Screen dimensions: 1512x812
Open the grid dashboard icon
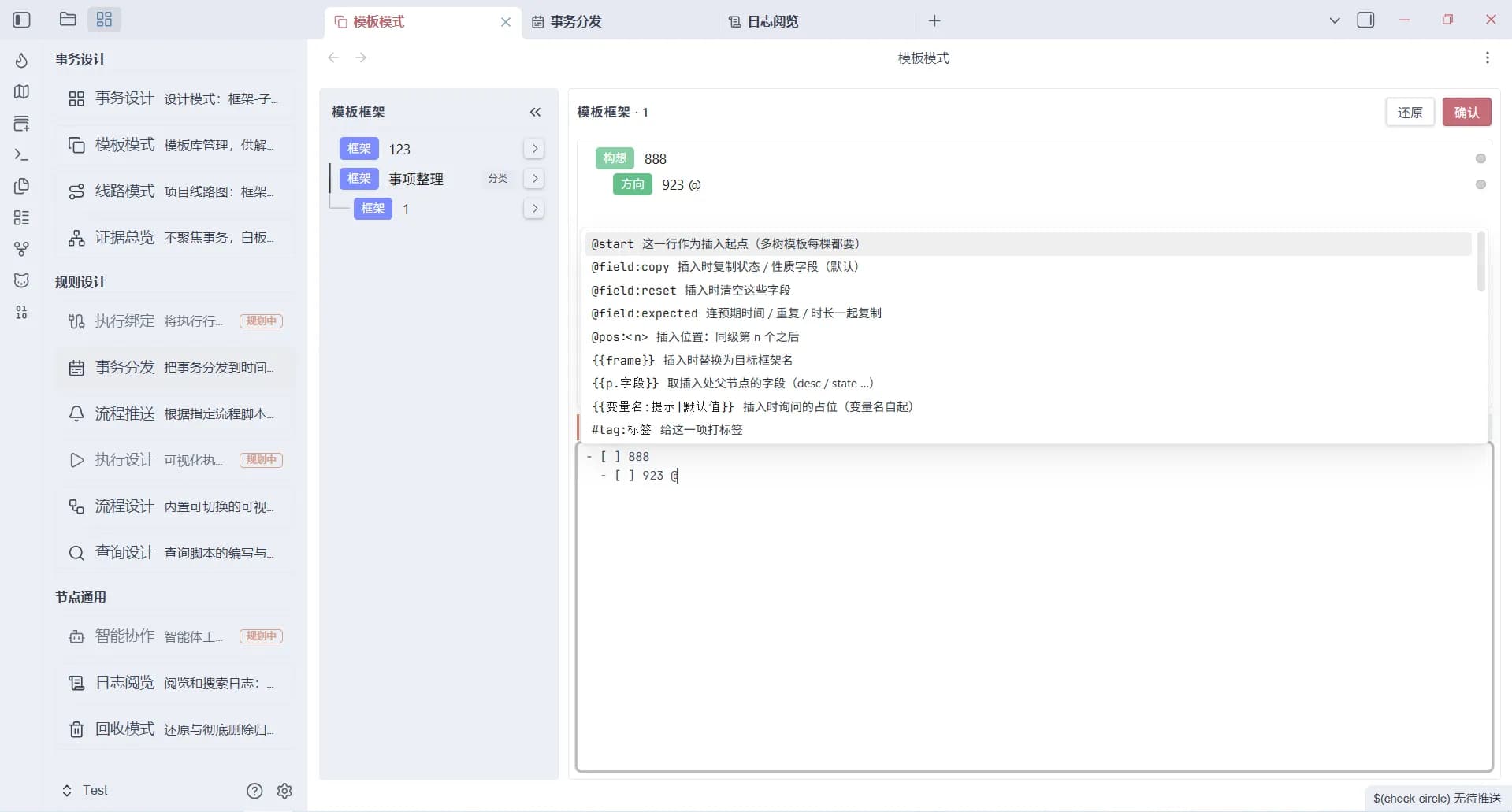point(104,19)
